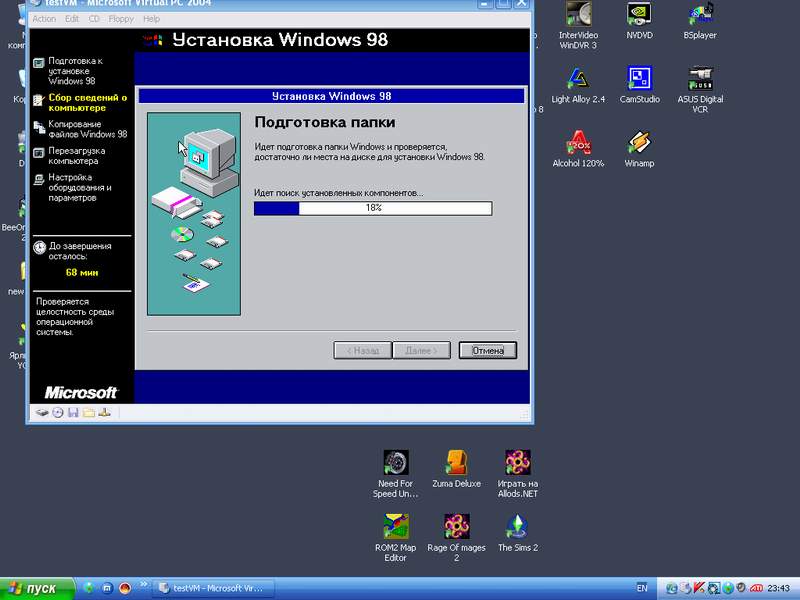The height and width of the screenshot is (600, 800).
Task: Open the Action menu in Virtual PC
Action: coord(44,19)
